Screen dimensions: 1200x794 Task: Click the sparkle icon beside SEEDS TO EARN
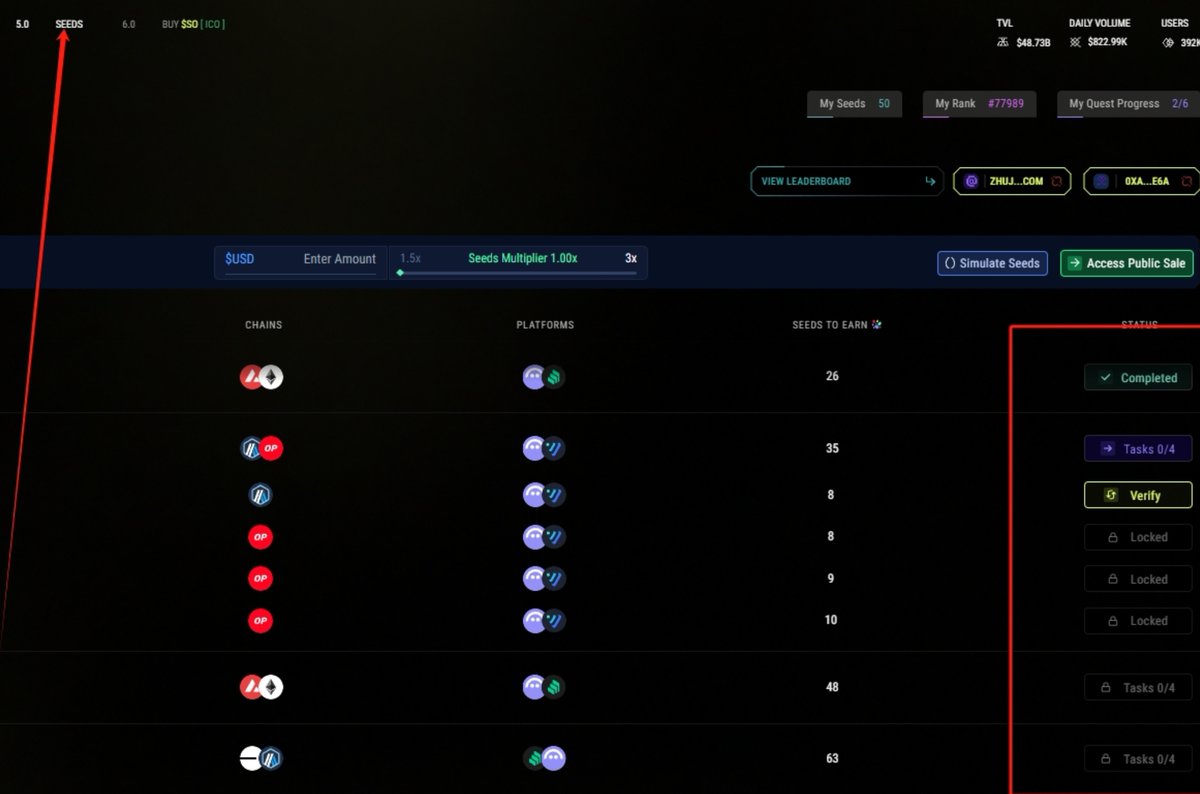(x=877, y=324)
